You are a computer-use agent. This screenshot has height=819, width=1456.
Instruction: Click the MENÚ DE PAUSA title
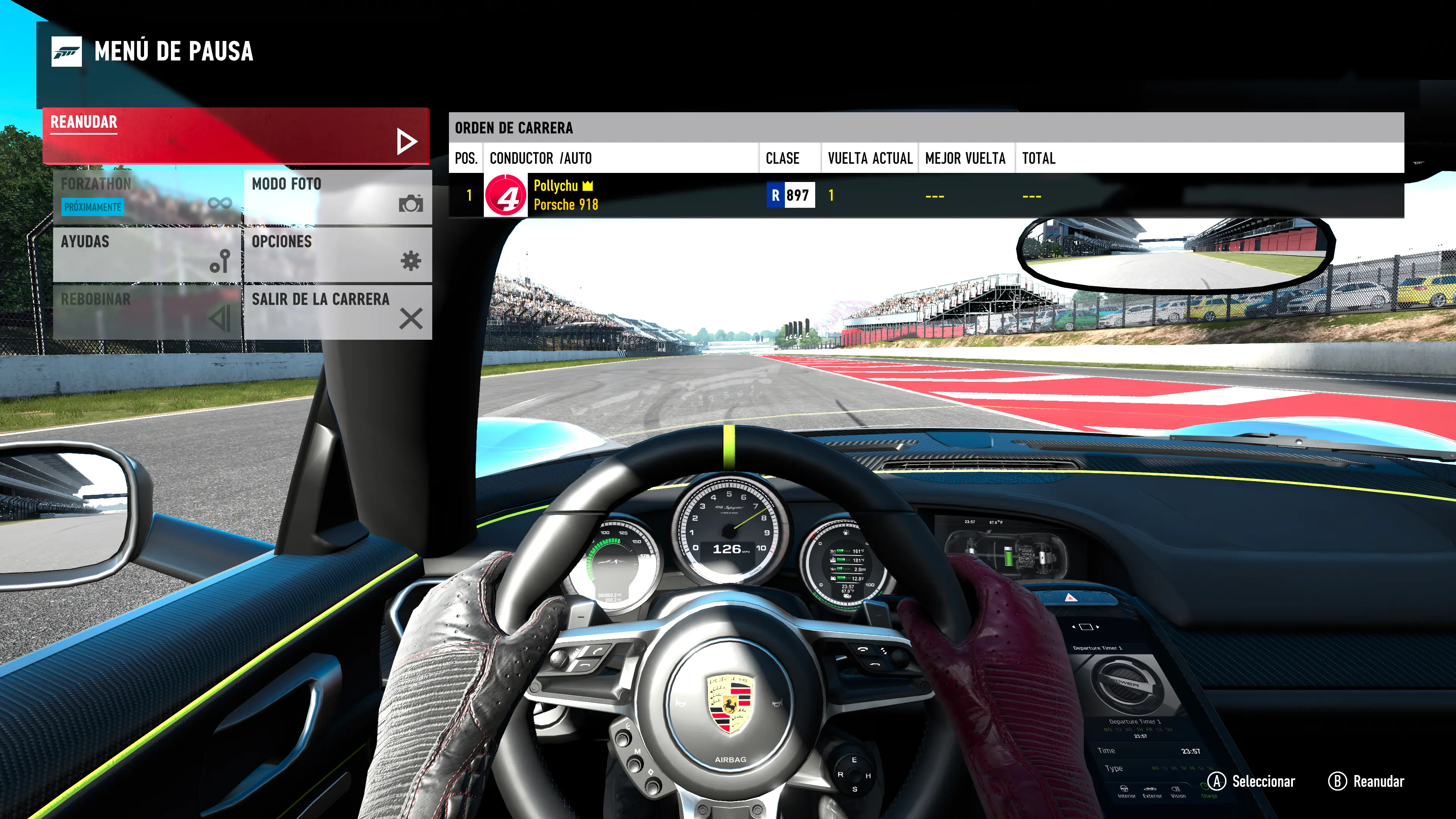[174, 52]
